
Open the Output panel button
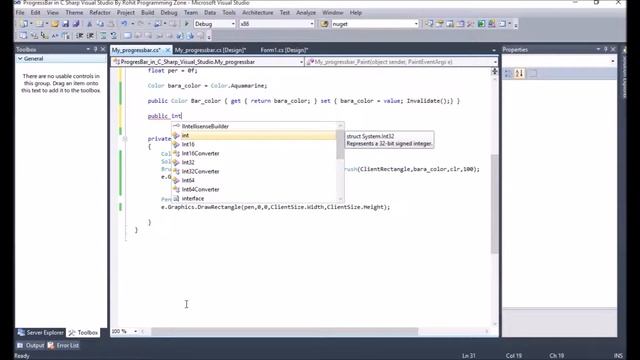(x=31, y=346)
